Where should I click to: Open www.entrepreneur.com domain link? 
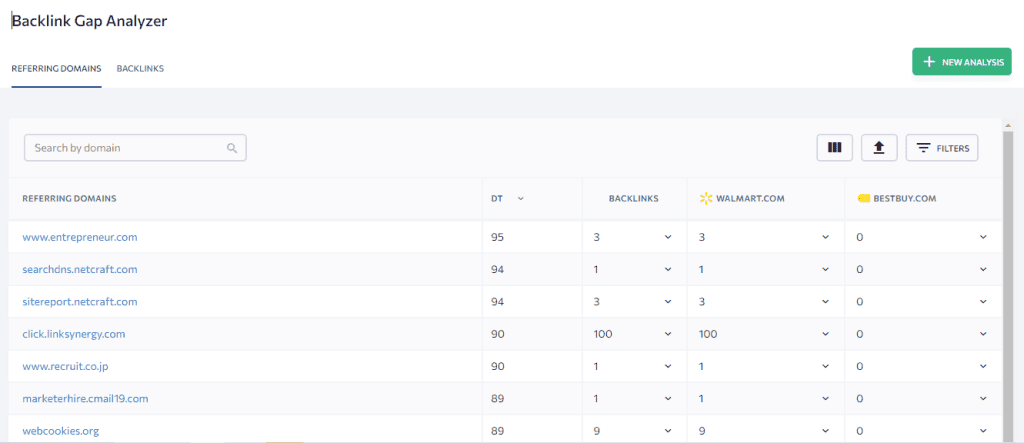click(x=80, y=237)
